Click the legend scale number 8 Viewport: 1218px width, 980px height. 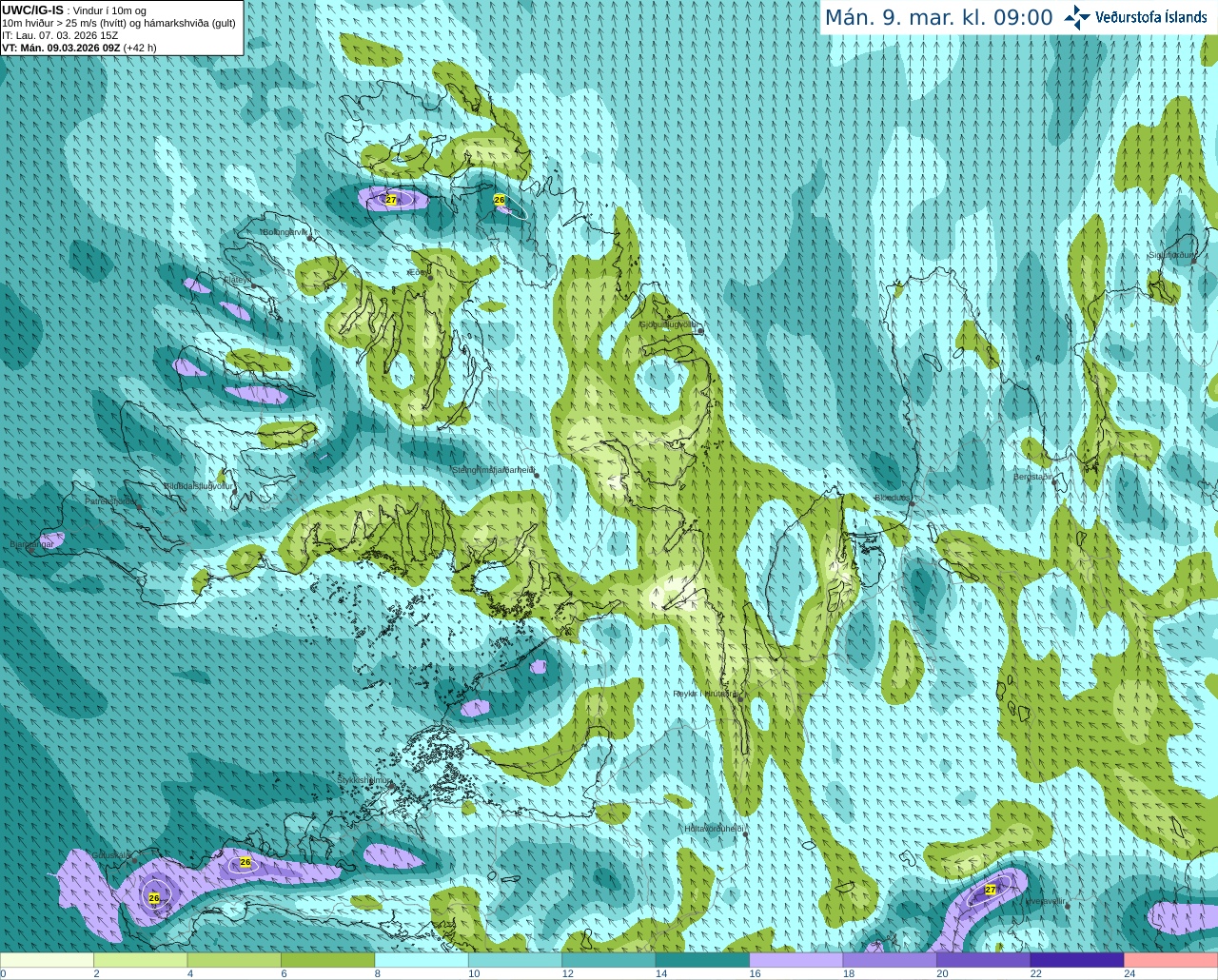[x=378, y=974]
